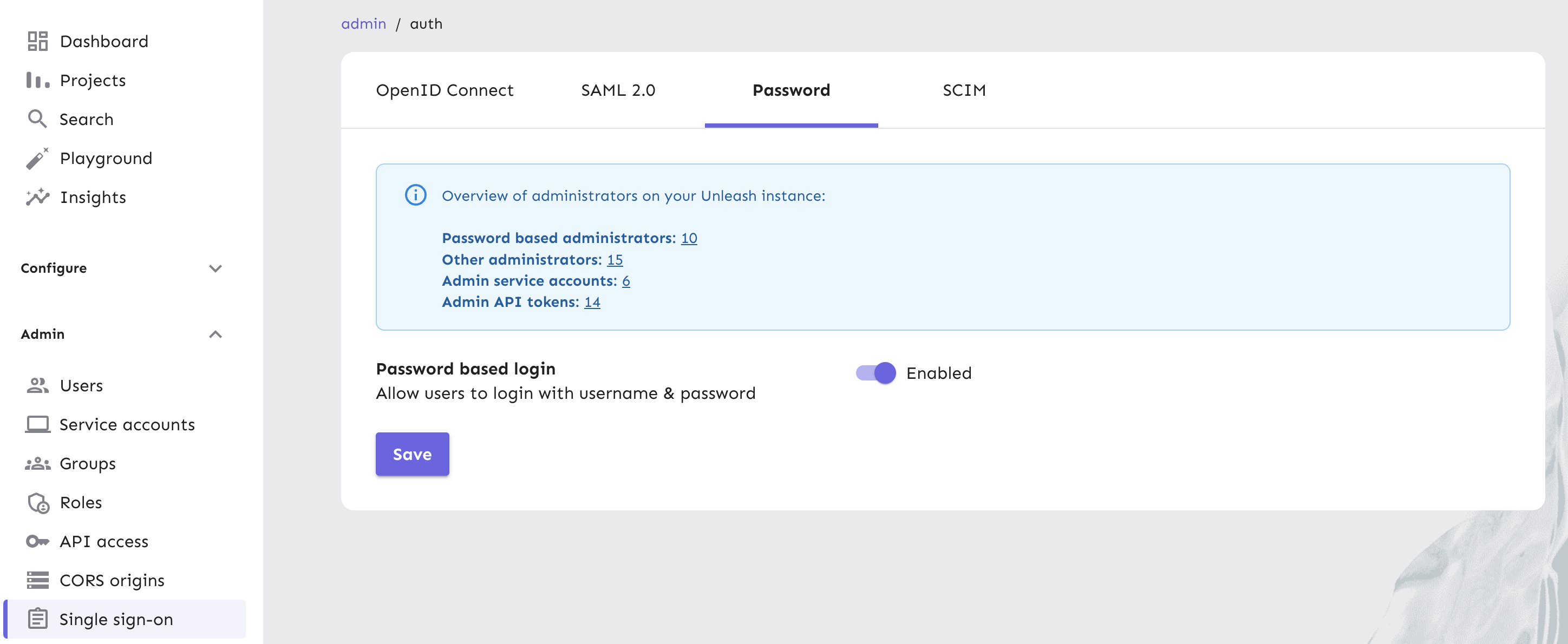Open the Admin API tokens count link
The image size is (1568, 644).
pos(592,301)
